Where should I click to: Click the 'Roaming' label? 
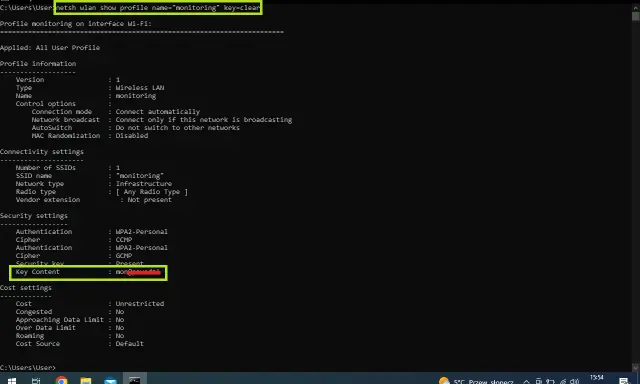pyautogui.click(x=30, y=336)
